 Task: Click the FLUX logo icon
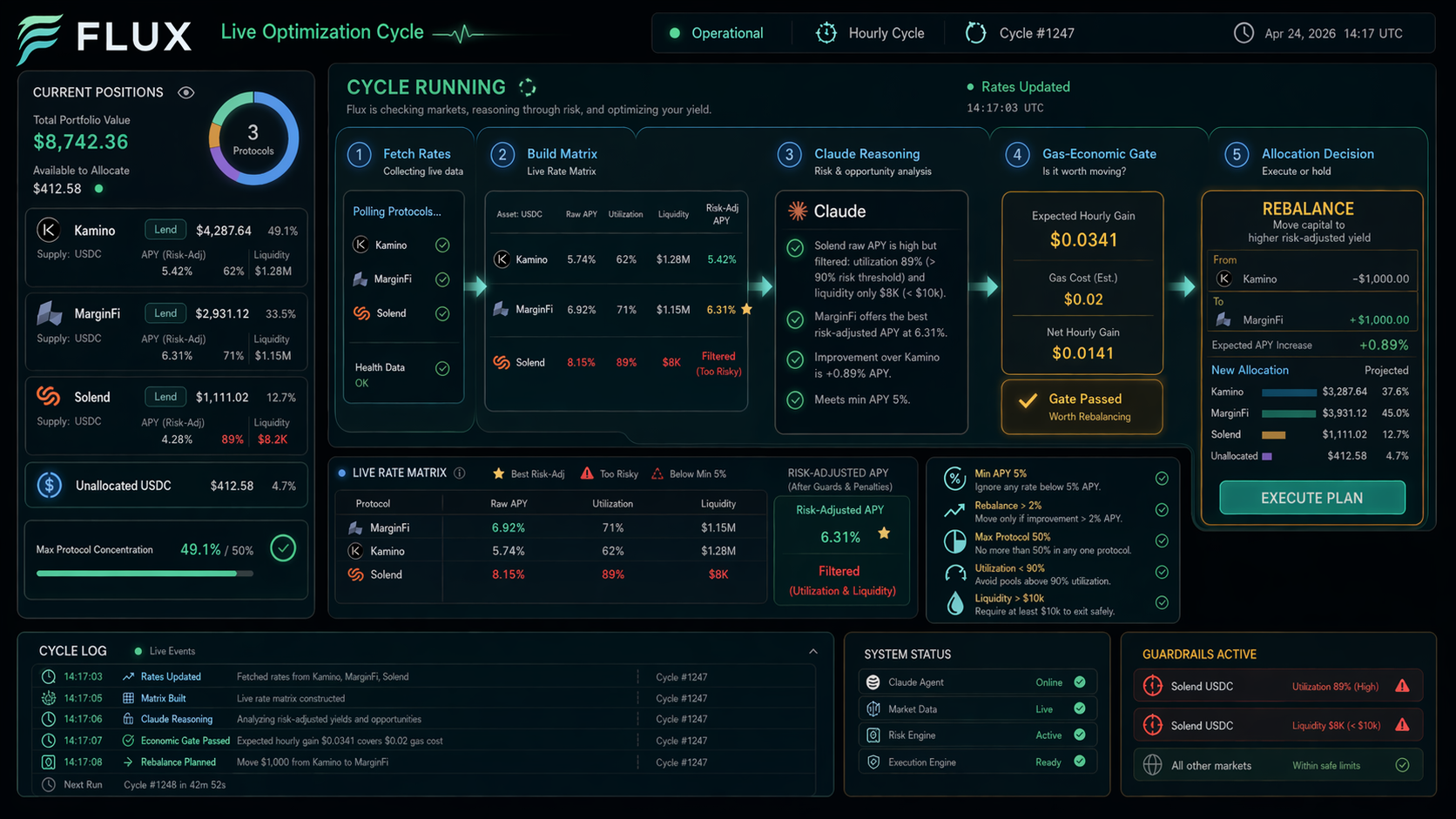click(40, 39)
